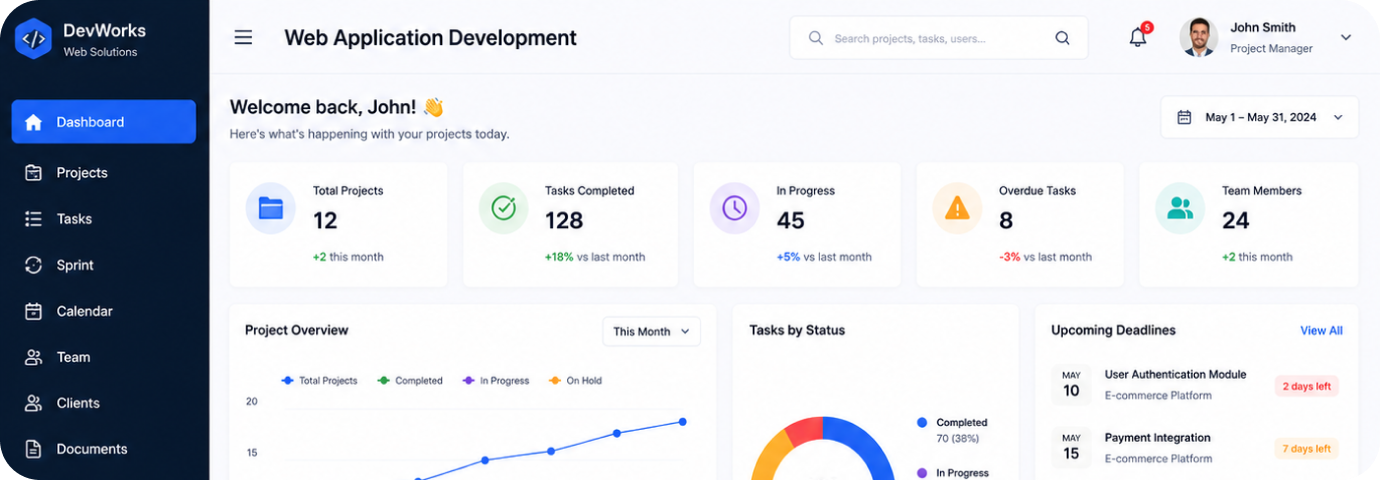This screenshot has height=480, width=1380.
Task: Click the Documents file icon in sidebar
Action: (33, 449)
